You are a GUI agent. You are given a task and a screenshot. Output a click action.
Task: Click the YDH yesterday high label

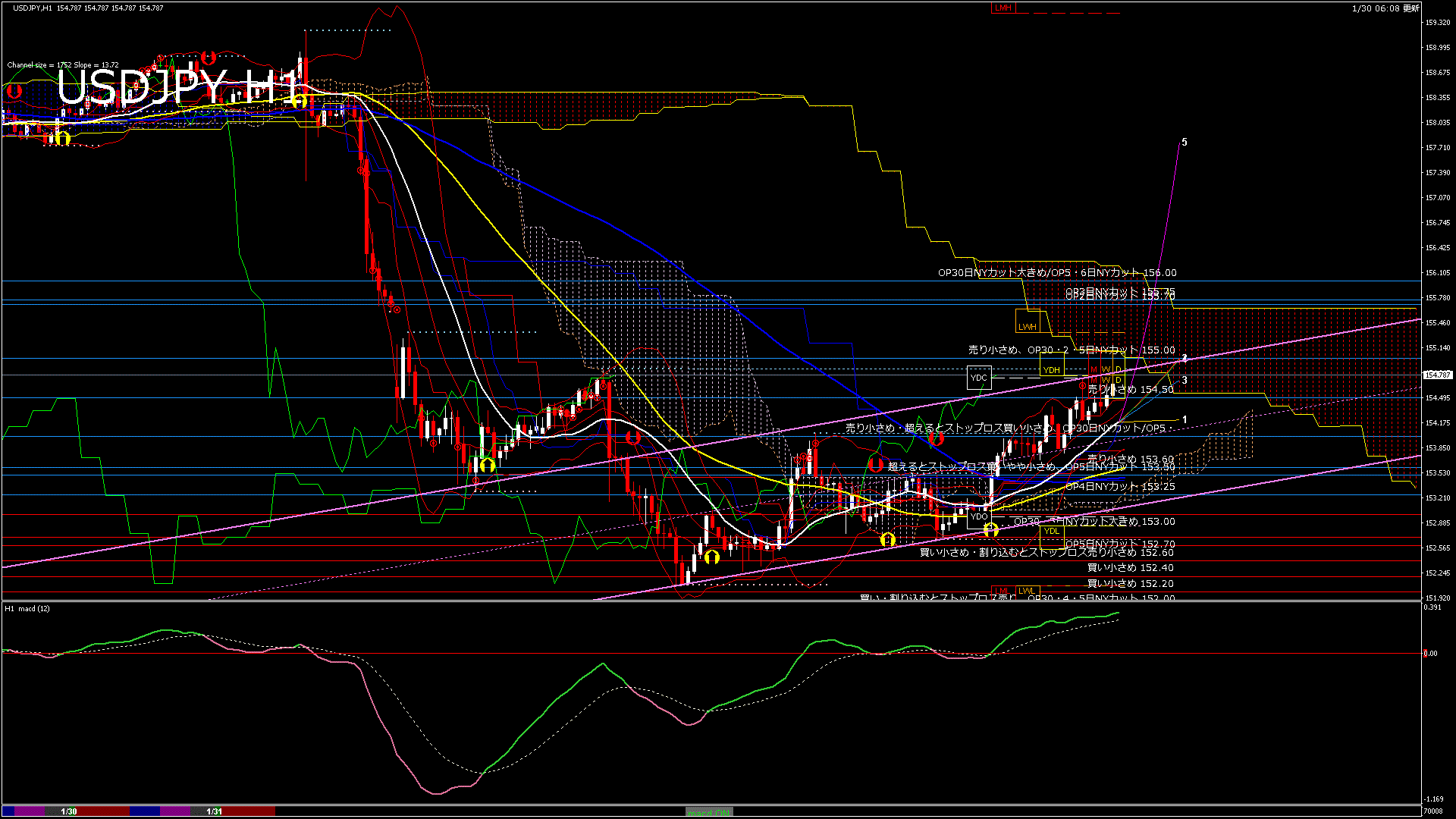1051,370
